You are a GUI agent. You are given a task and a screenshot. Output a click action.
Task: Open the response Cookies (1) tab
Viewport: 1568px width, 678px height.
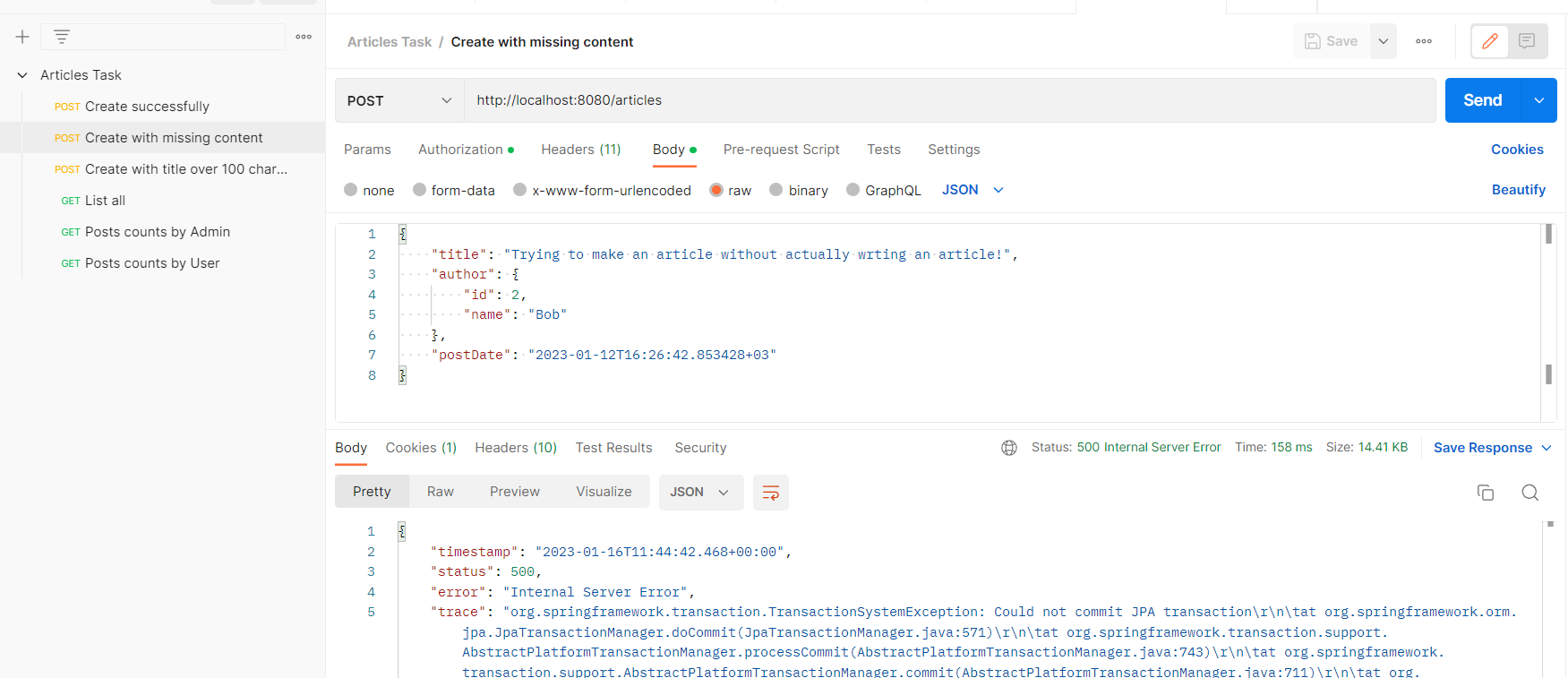point(421,448)
